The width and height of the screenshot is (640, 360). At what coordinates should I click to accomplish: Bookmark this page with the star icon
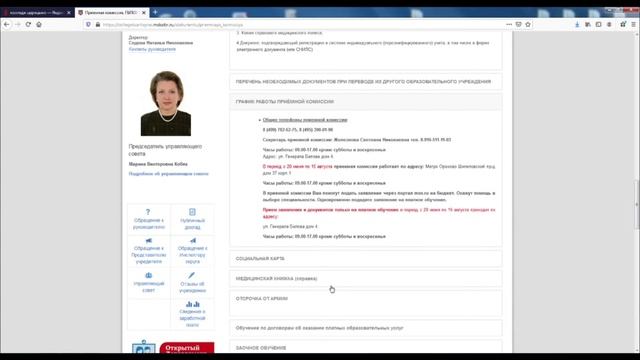tap(528, 24)
